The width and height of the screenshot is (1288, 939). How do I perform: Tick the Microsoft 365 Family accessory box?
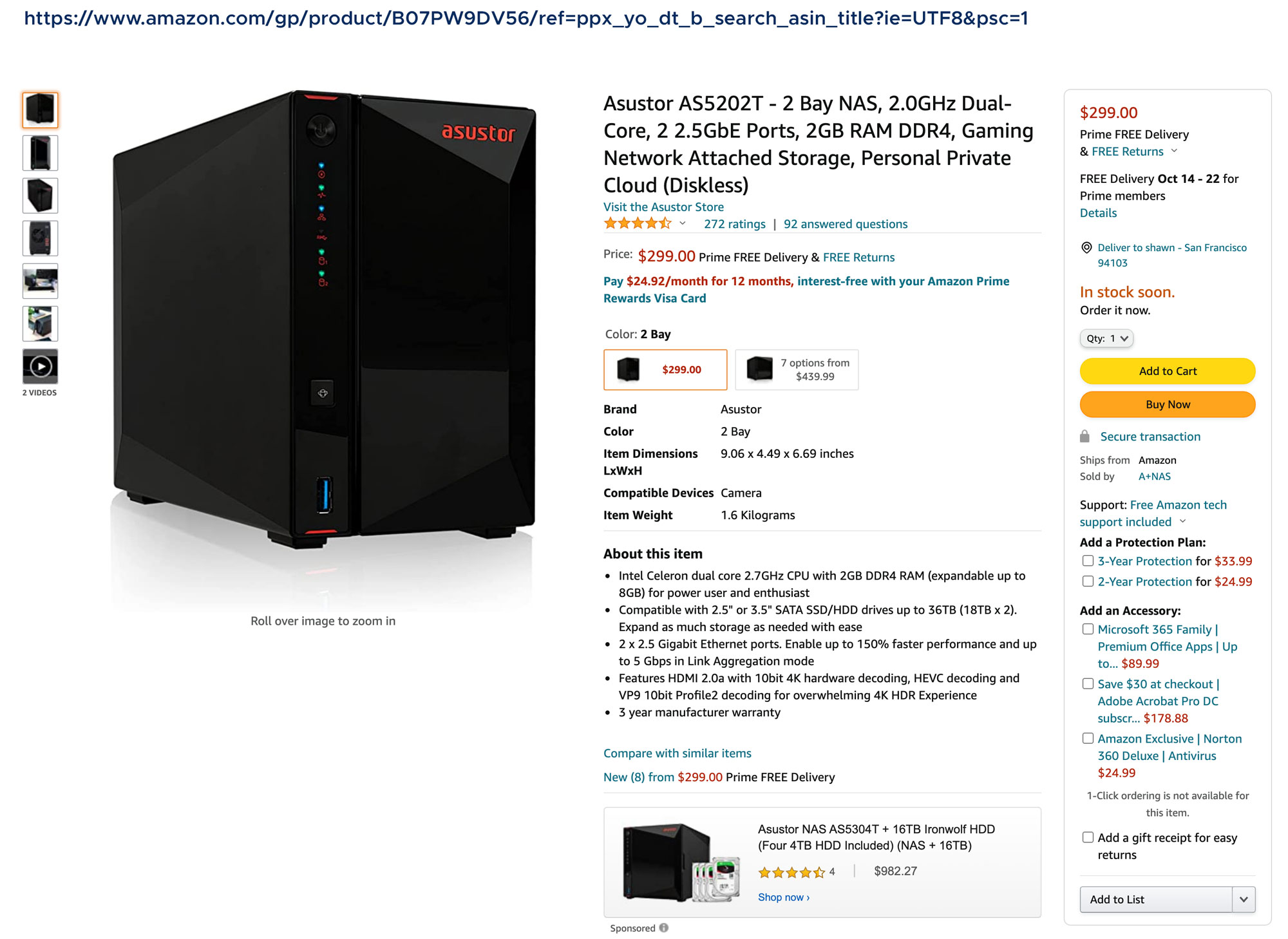pos(1088,629)
